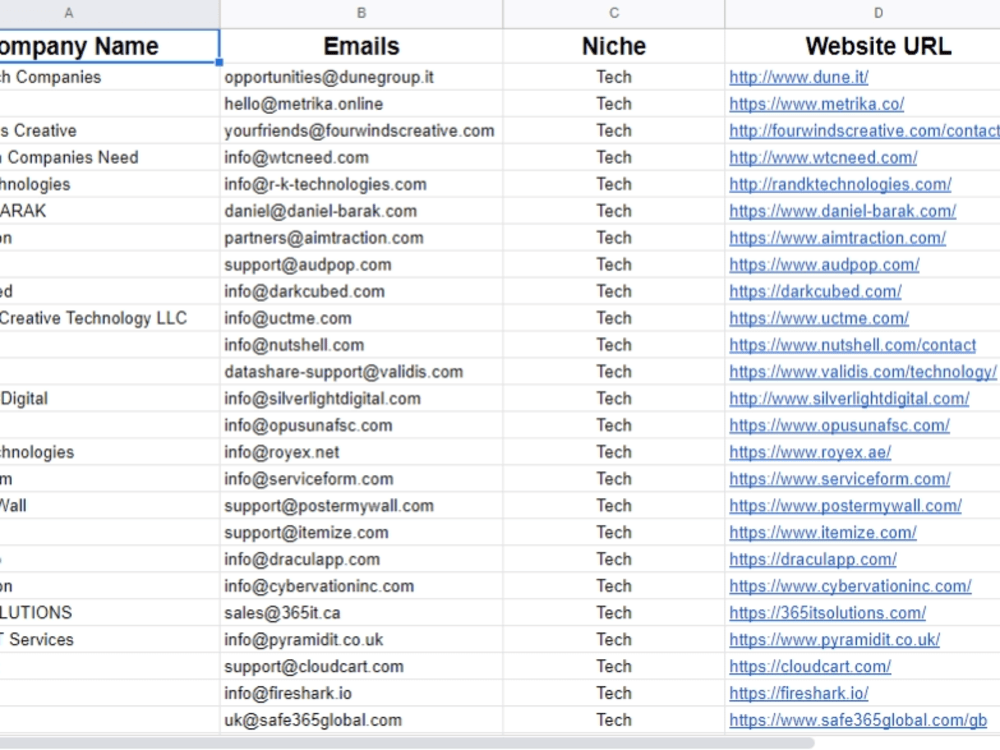Select cell support@itemize.com

pos(361,533)
